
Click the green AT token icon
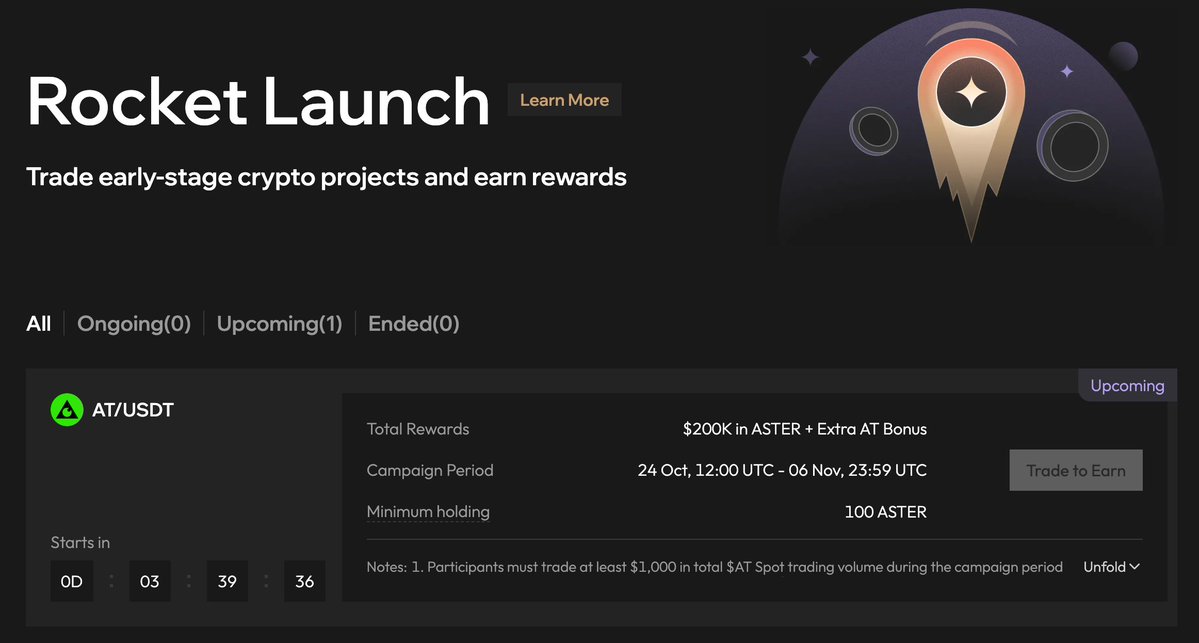[x=66, y=410]
